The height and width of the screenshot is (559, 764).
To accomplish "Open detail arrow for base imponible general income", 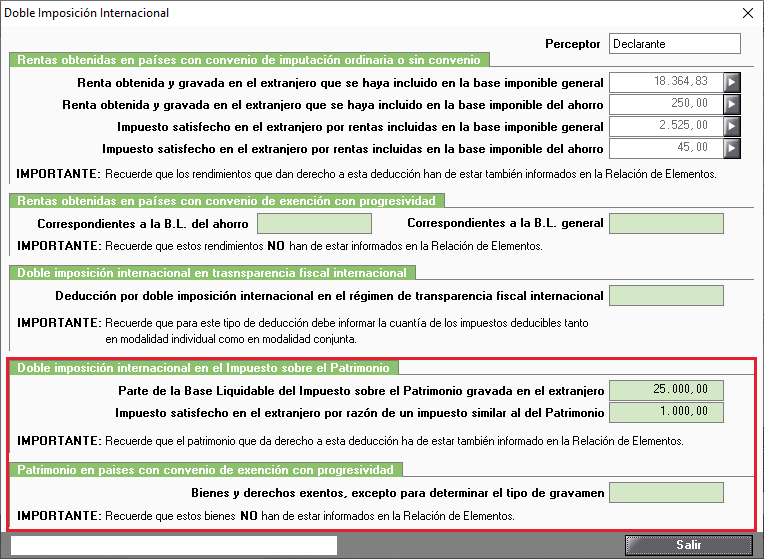I will click(732, 82).
